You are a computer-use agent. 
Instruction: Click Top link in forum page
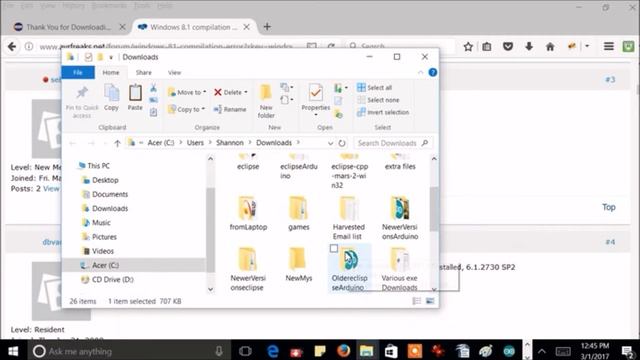(x=609, y=207)
